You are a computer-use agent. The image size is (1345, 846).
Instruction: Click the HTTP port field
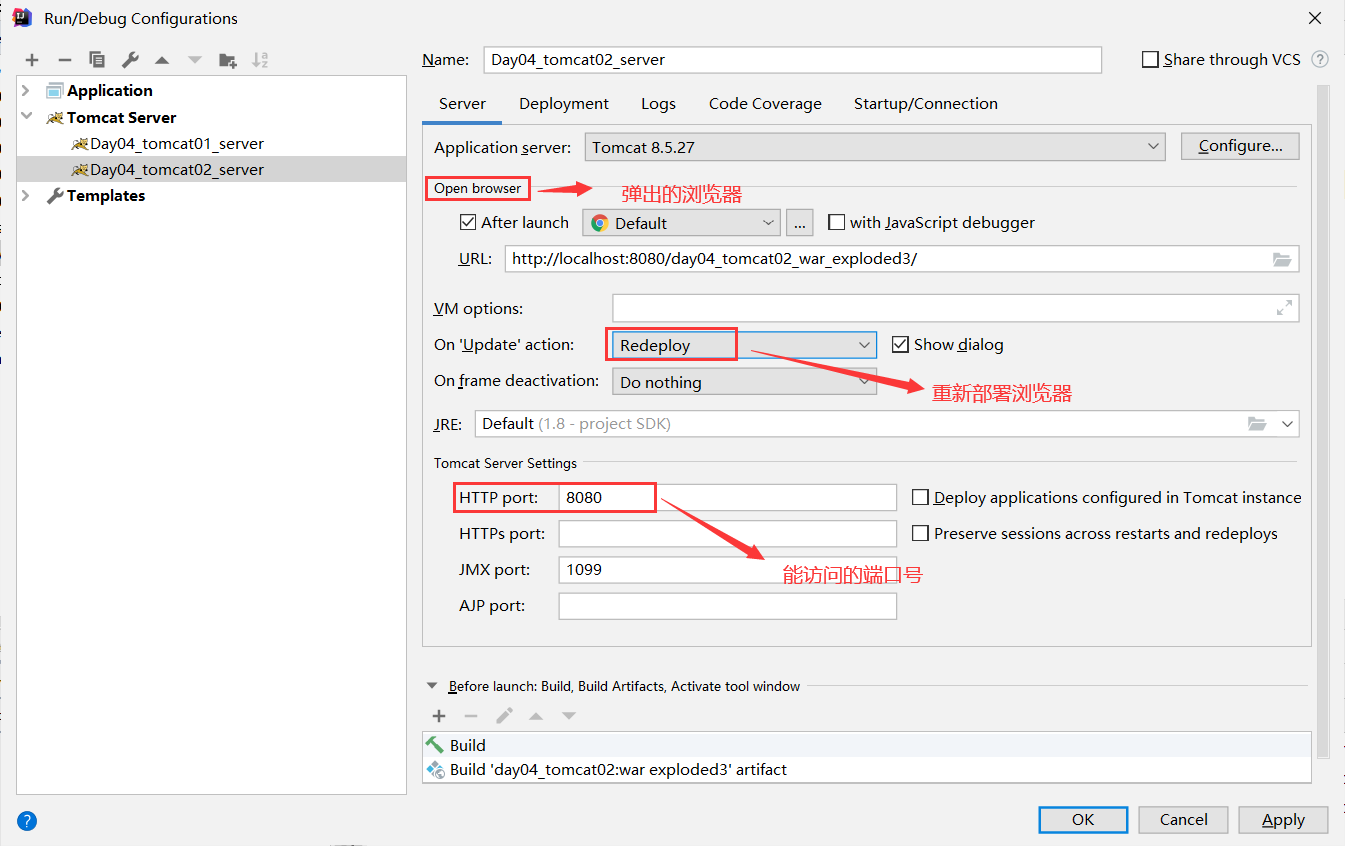(x=728, y=497)
